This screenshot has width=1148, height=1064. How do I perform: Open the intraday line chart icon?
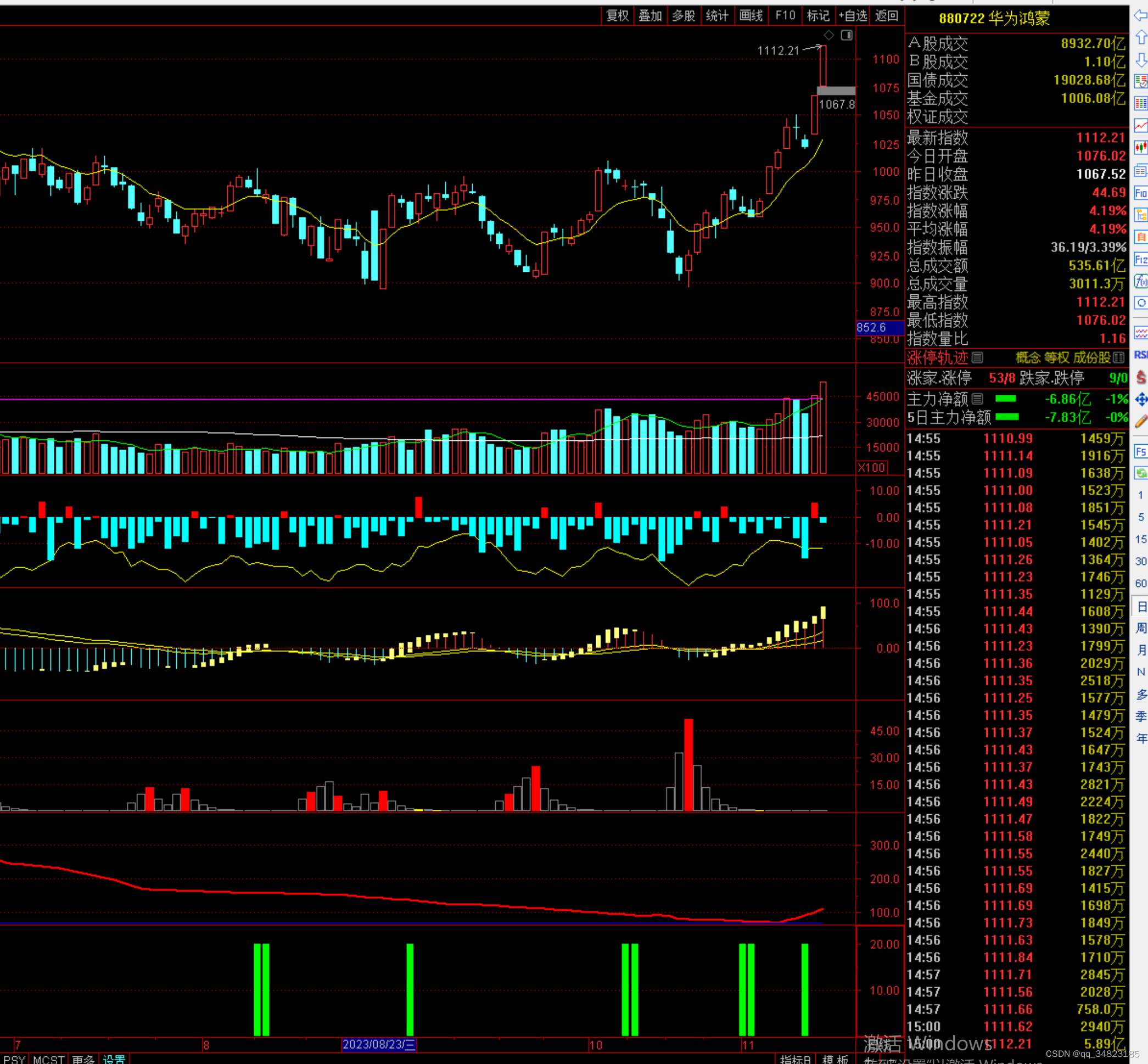[1140, 126]
